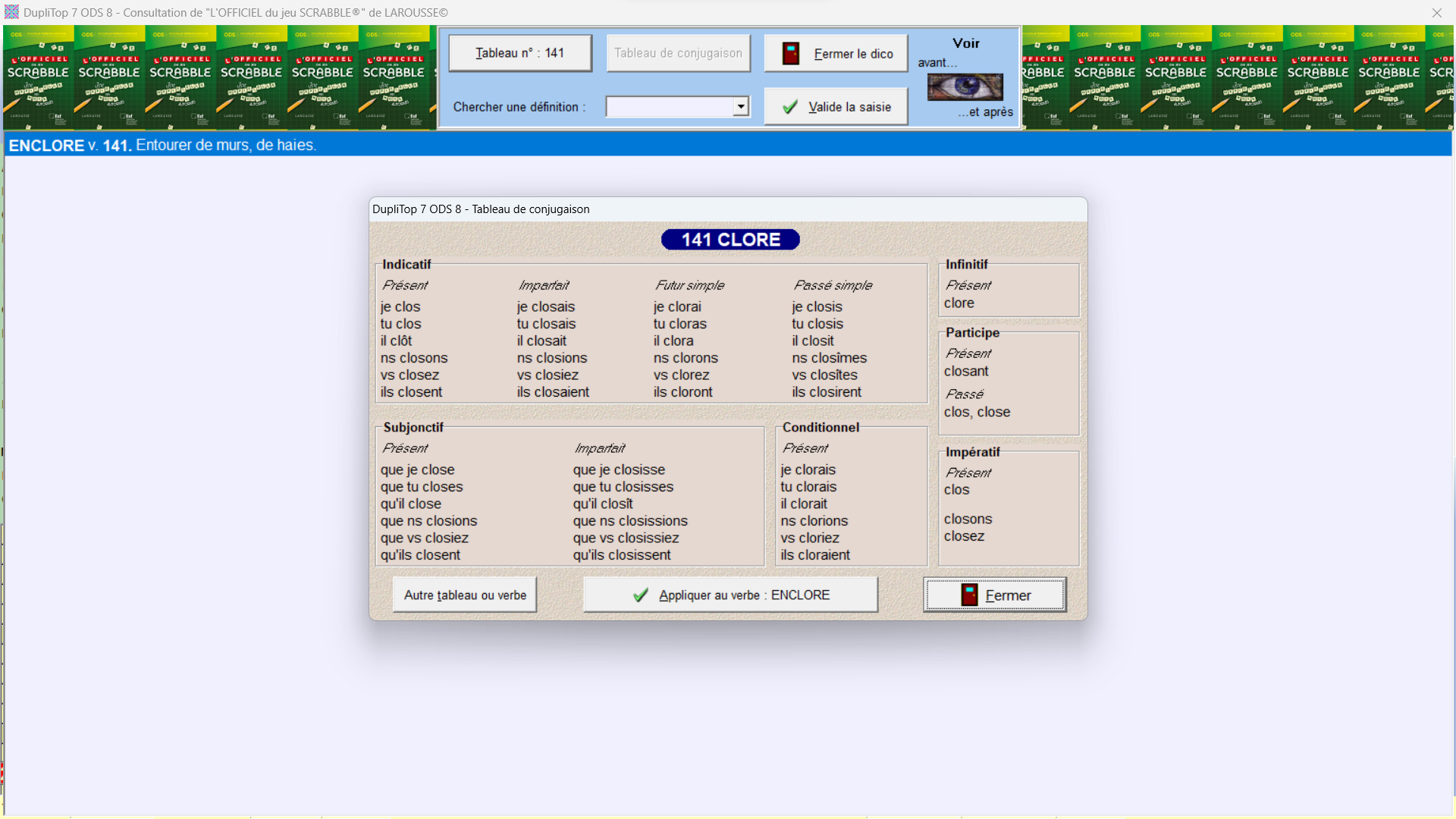The height and width of the screenshot is (819, 1456).
Task: Click inside the definition search combo box
Action: tap(669, 107)
